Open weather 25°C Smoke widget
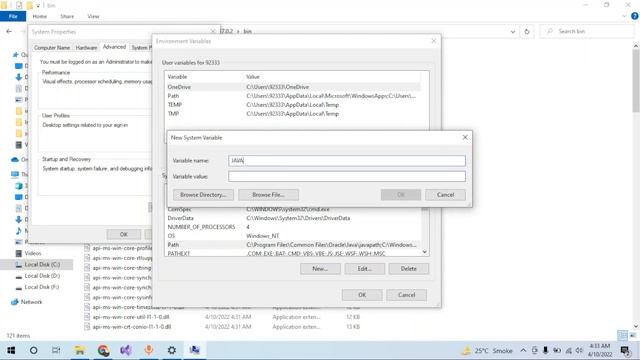This screenshot has width=640, height=360. [x=487, y=350]
